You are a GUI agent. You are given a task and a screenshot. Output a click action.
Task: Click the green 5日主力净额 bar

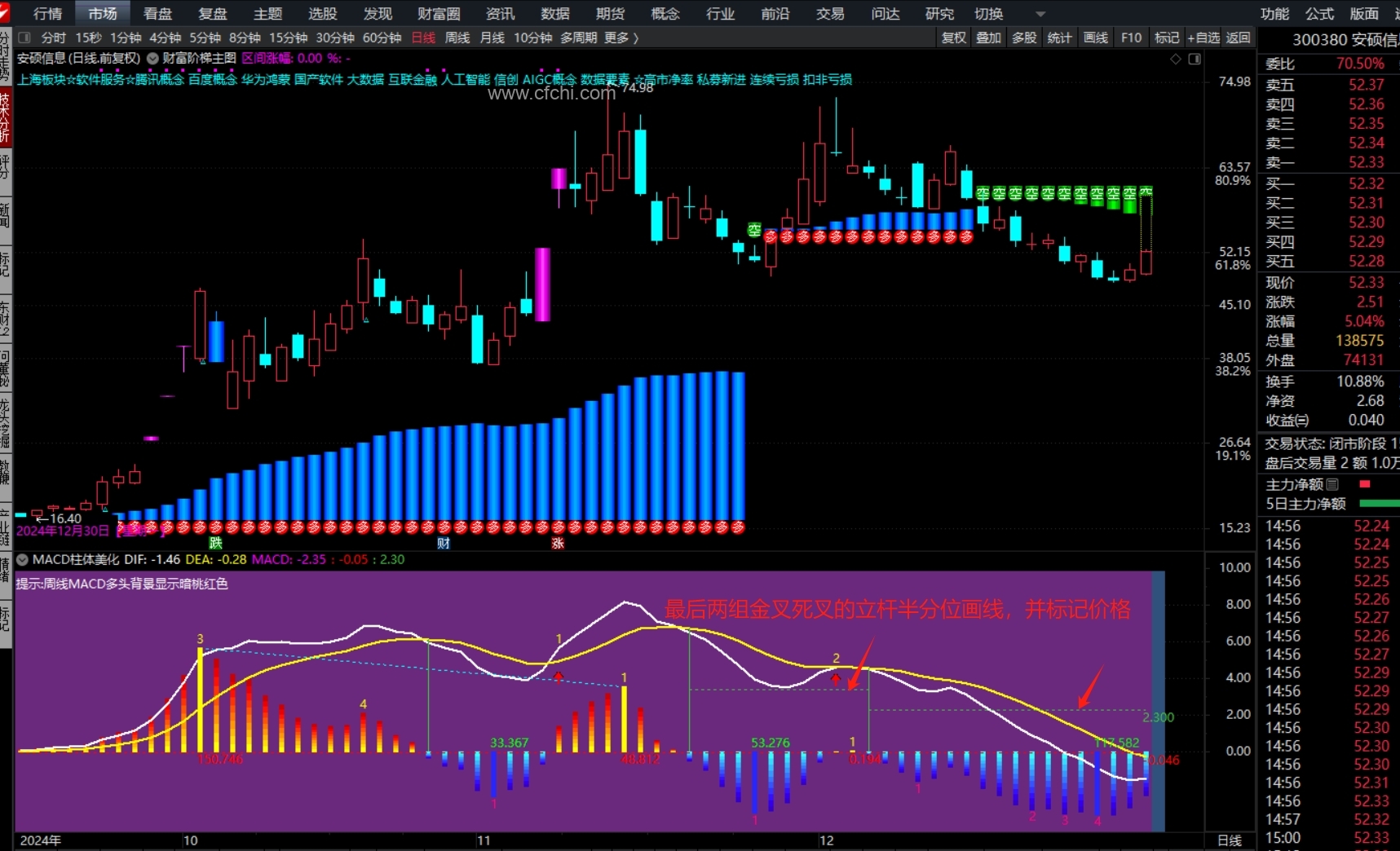(x=1378, y=504)
